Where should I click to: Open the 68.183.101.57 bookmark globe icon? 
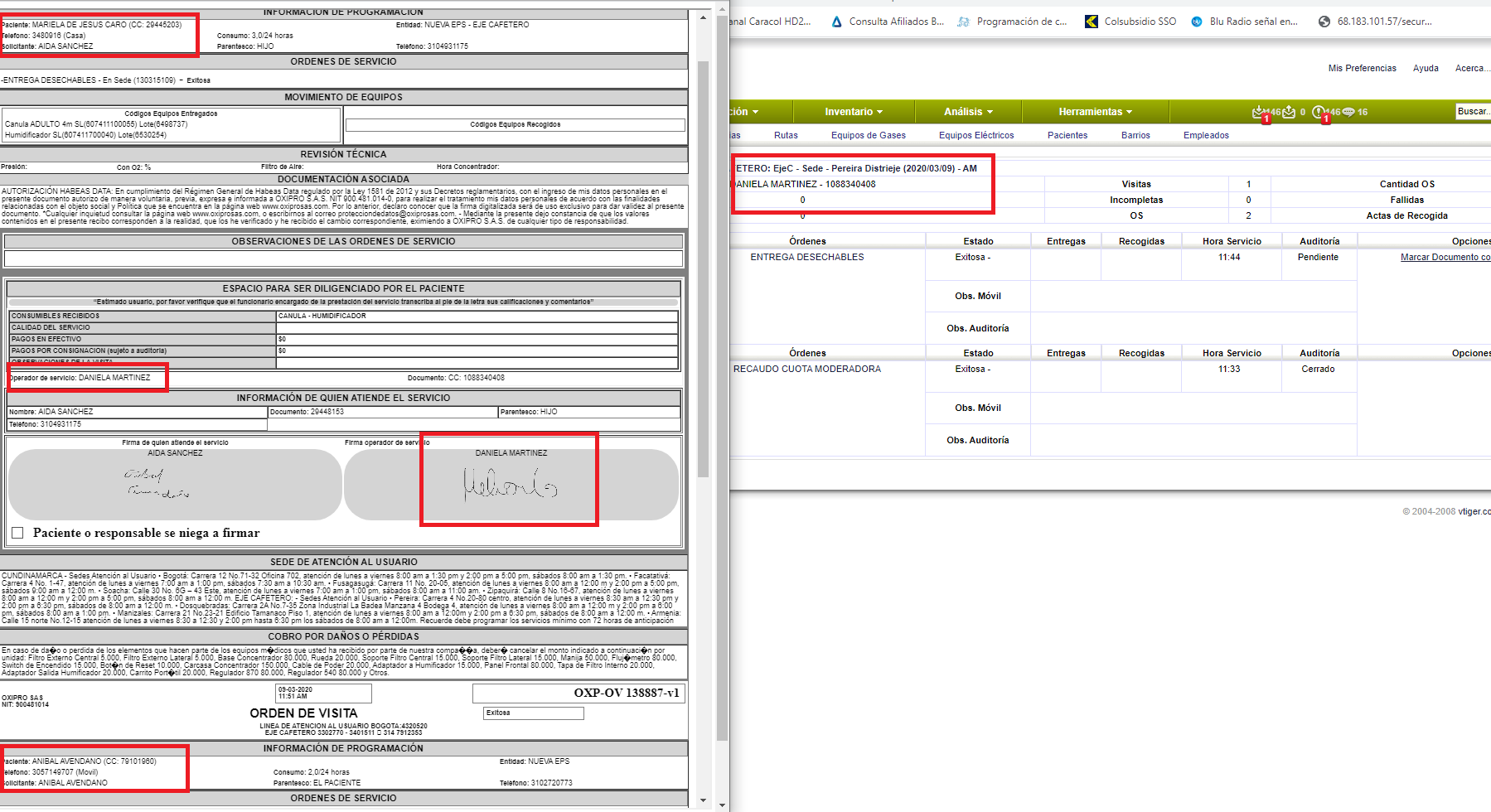tap(1324, 22)
